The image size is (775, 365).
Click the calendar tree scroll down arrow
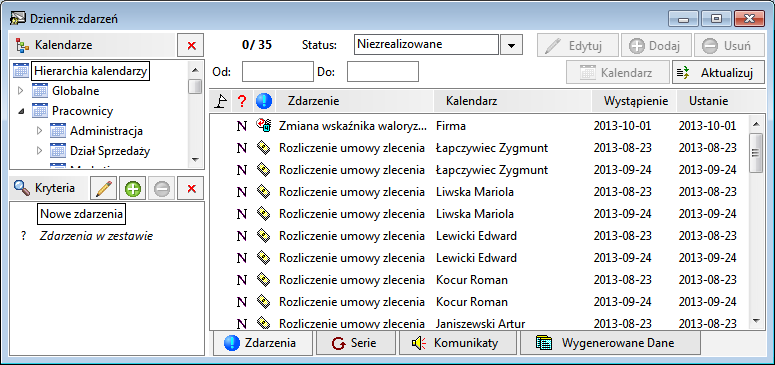click(x=196, y=159)
